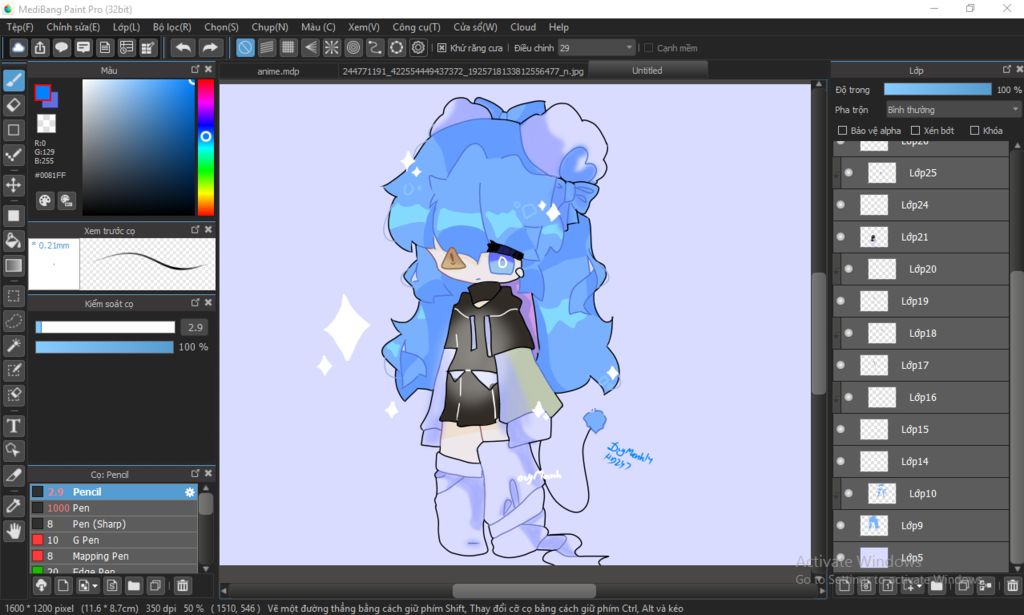Click the layer panel vertical scrollbar

click(1016, 418)
